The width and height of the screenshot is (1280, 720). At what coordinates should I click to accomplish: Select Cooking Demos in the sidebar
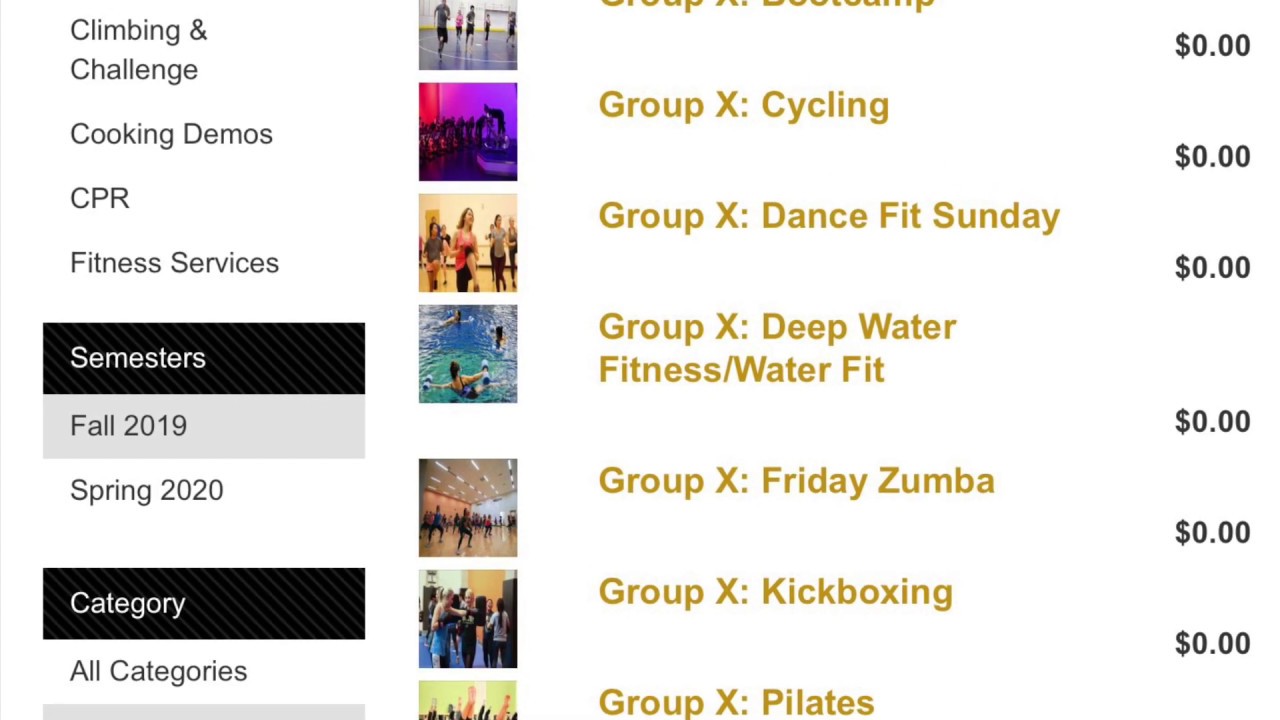pos(171,135)
